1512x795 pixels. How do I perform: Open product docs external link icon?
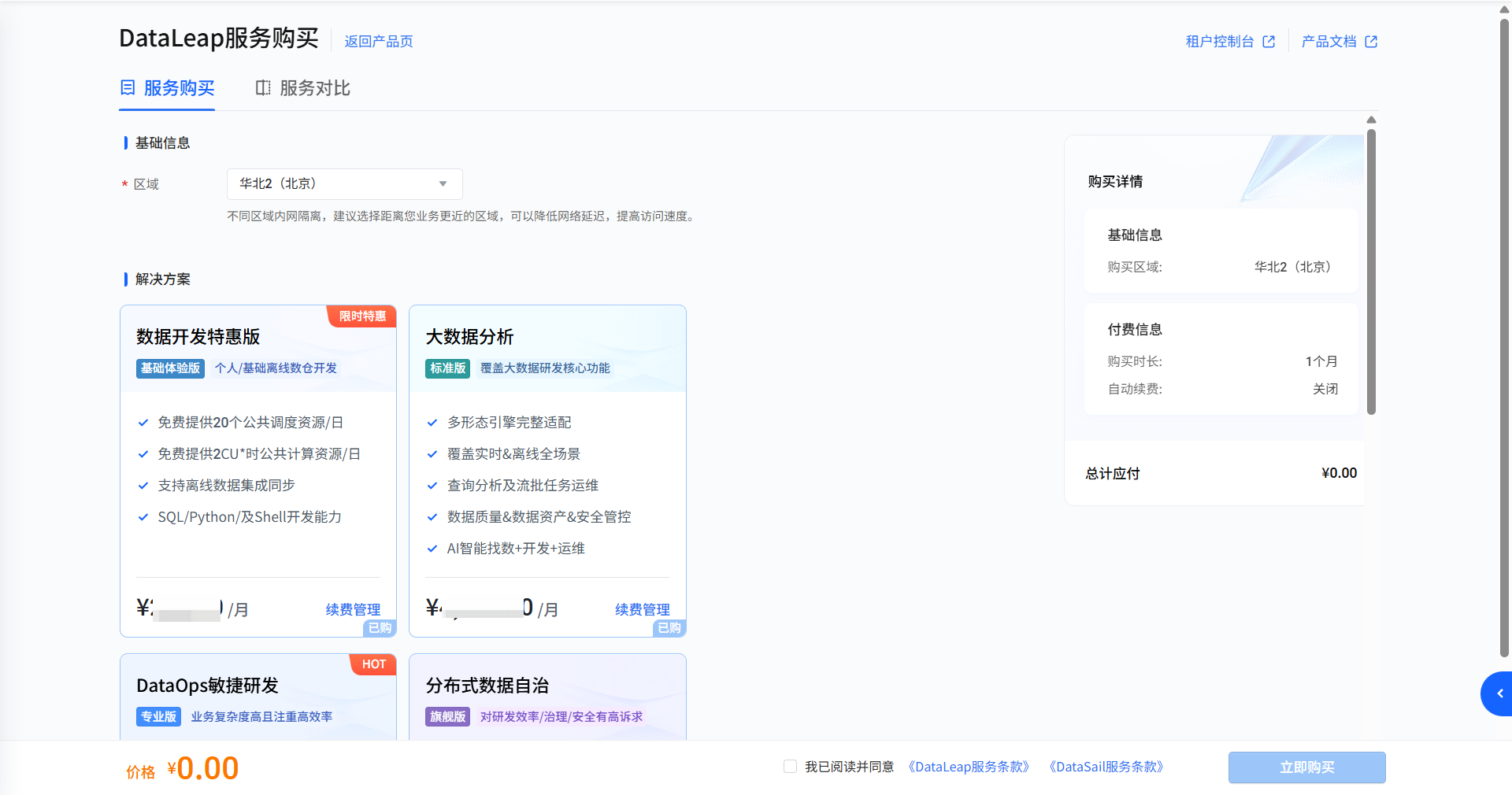click(1371, 42)
